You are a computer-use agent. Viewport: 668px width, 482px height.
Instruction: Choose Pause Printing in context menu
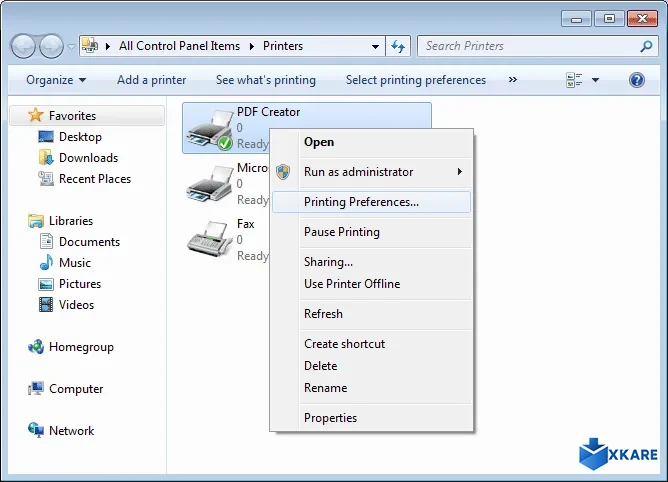[x=371, y=232]
